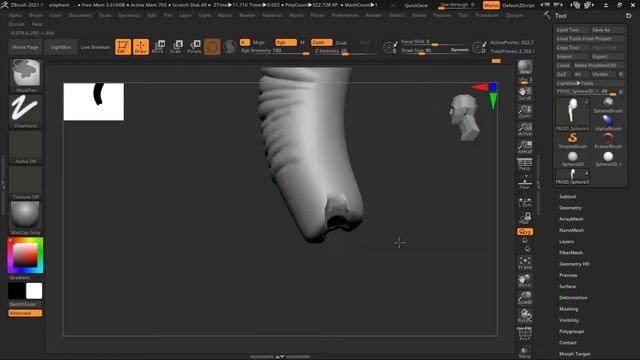Set canvas to Actual size
This screenshot has height=360, width=640.
(x=525, y=129)
